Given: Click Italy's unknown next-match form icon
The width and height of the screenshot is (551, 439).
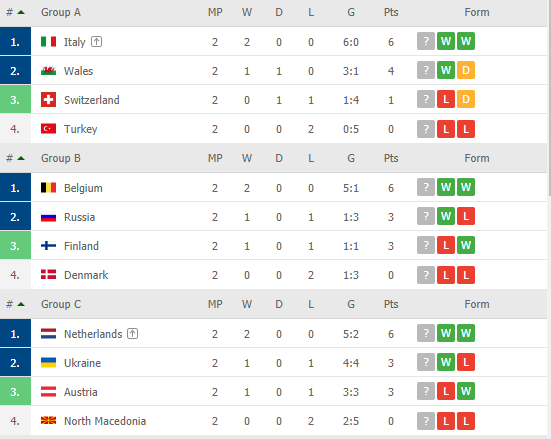Looking at the screenshot, I should (x=426, y=41).
